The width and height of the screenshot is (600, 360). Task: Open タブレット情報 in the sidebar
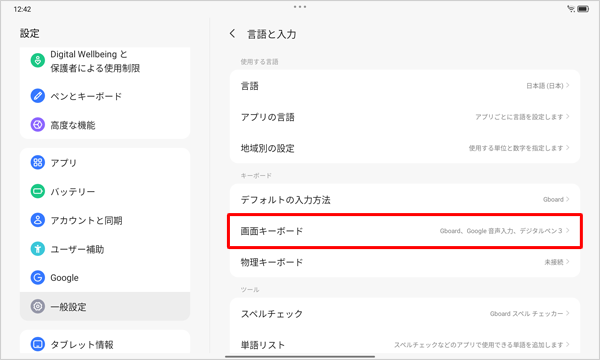[105, 342]
